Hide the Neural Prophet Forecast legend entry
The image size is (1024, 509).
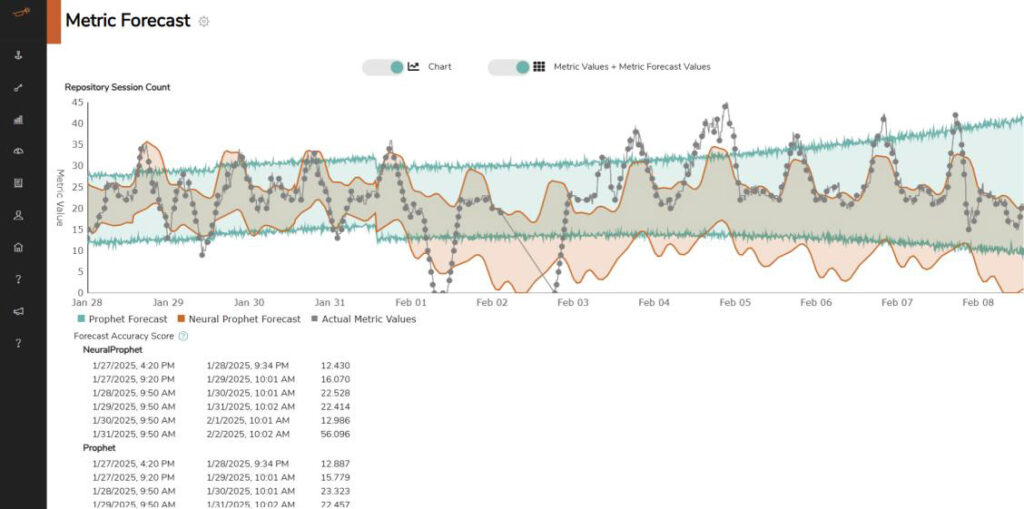tap(239, 319)
